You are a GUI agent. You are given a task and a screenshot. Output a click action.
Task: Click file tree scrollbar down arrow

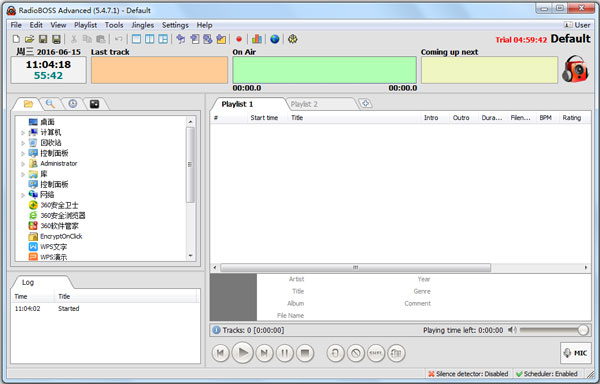tap(190, 255)
